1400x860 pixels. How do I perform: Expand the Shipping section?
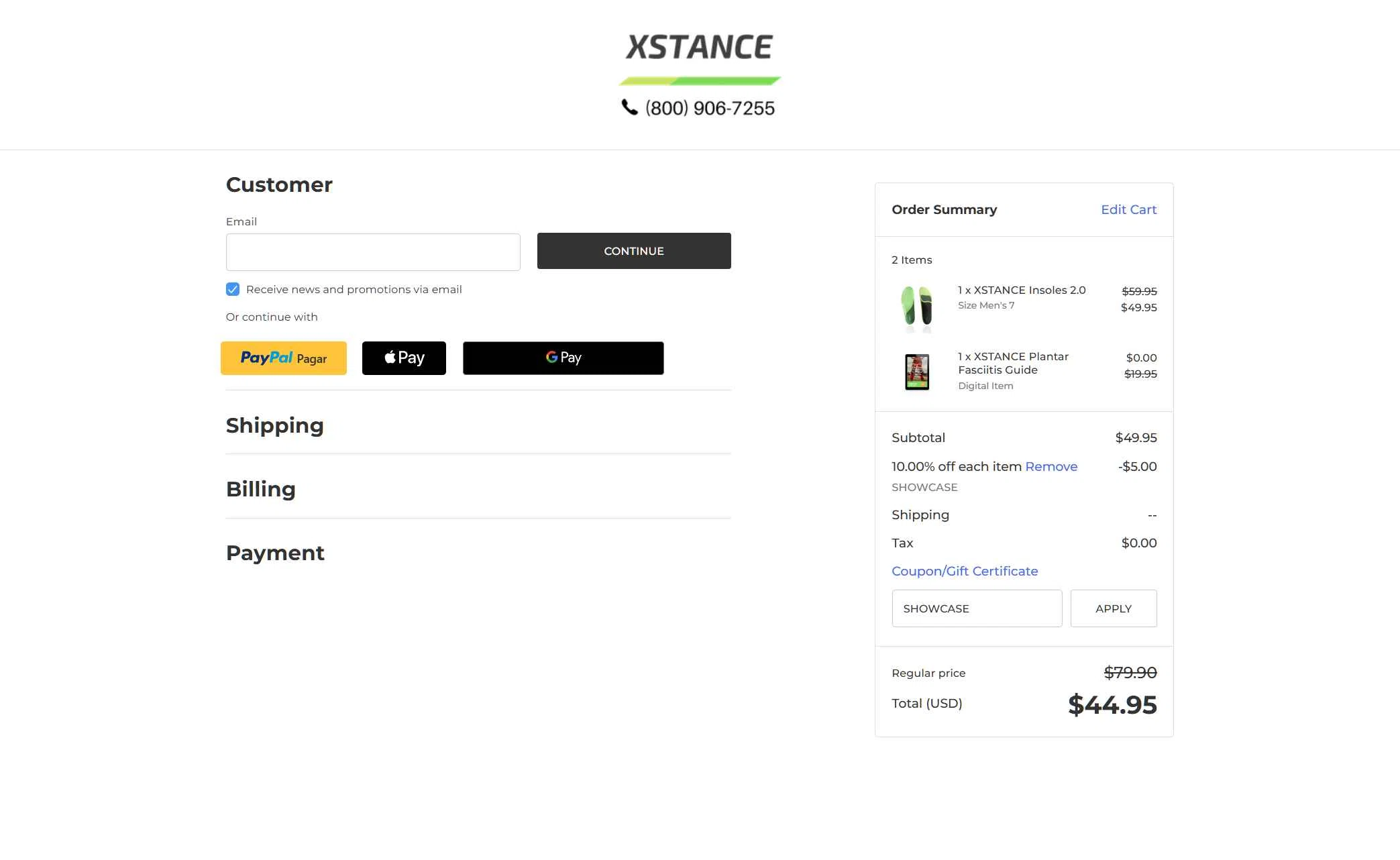click(275, 425)
